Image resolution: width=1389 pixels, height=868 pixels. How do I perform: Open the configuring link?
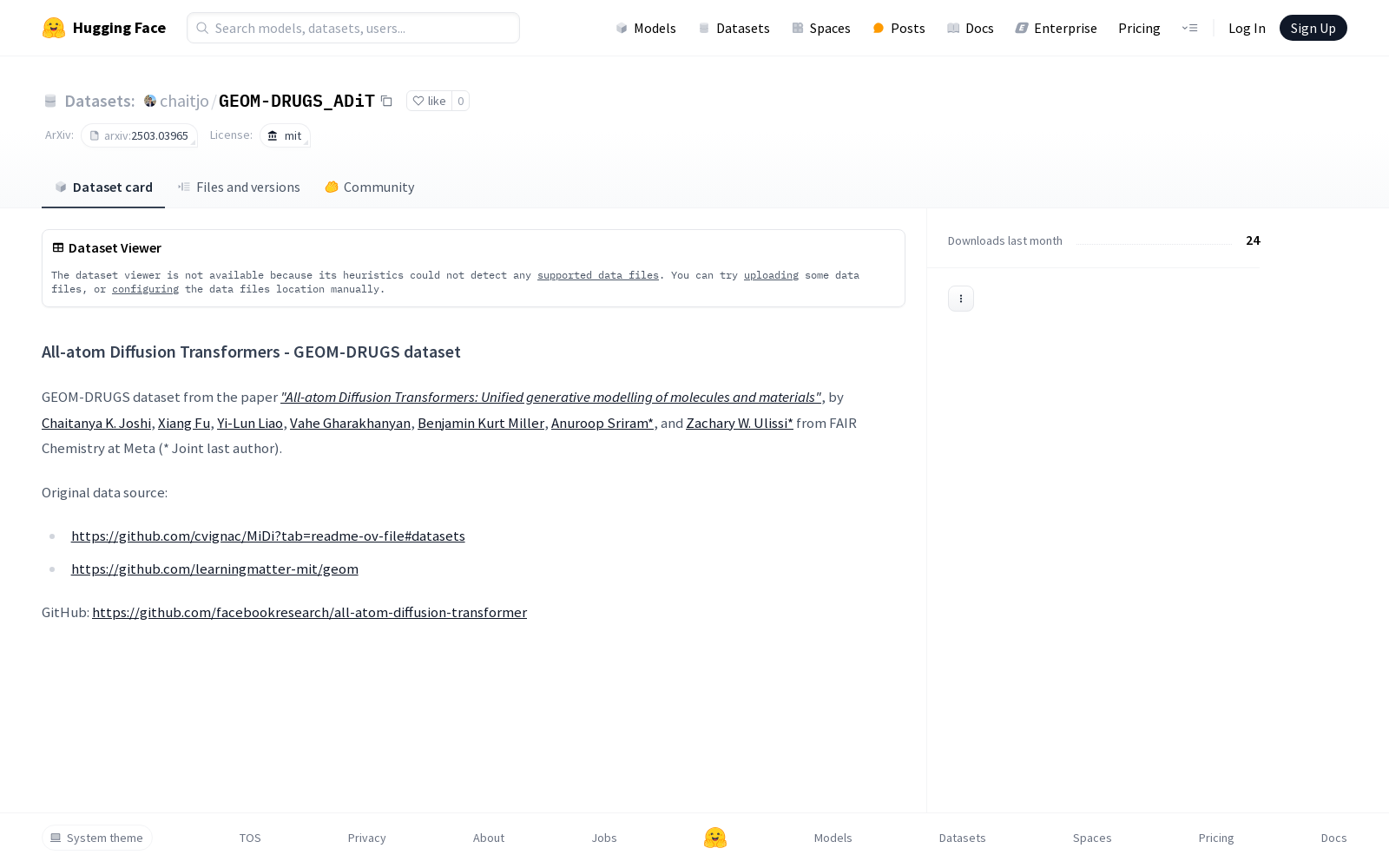point(145,289)
